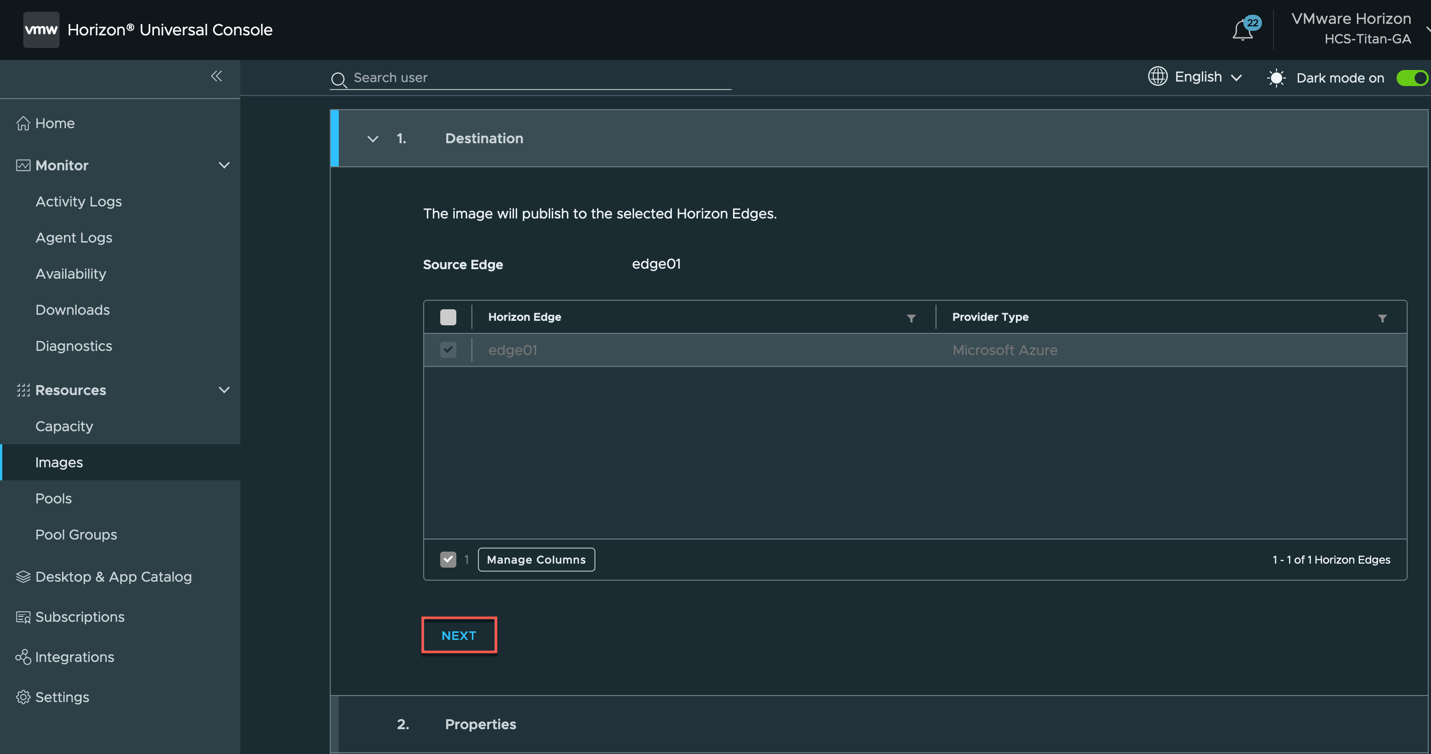Collapse the Resources menu section

click(x=224, y=390)
